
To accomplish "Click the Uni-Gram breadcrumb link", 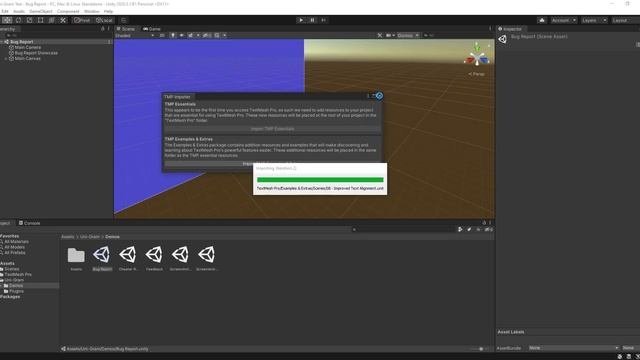I will tap(89, 237).
